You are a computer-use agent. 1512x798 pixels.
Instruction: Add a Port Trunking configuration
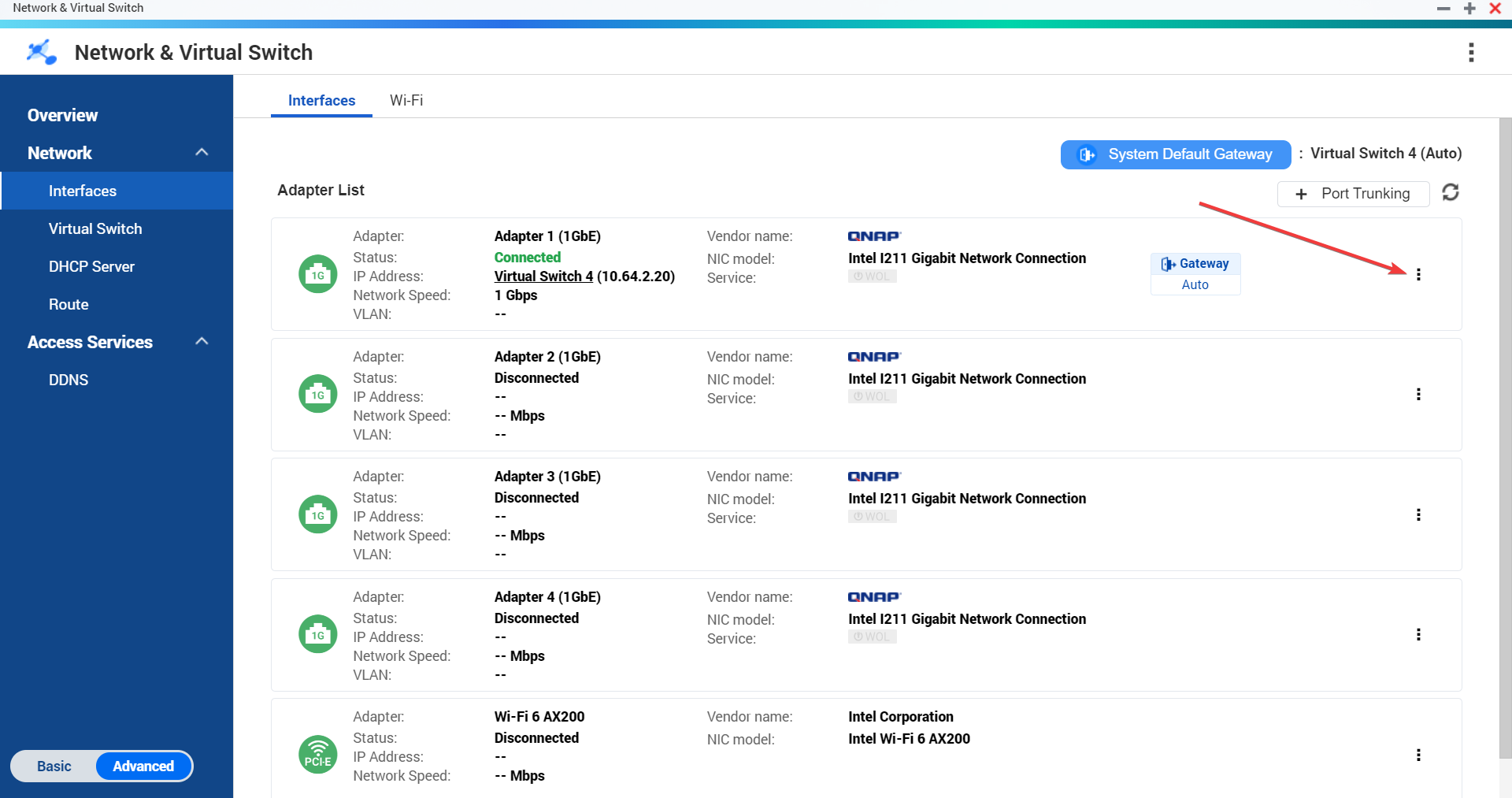pos(1353,193)
